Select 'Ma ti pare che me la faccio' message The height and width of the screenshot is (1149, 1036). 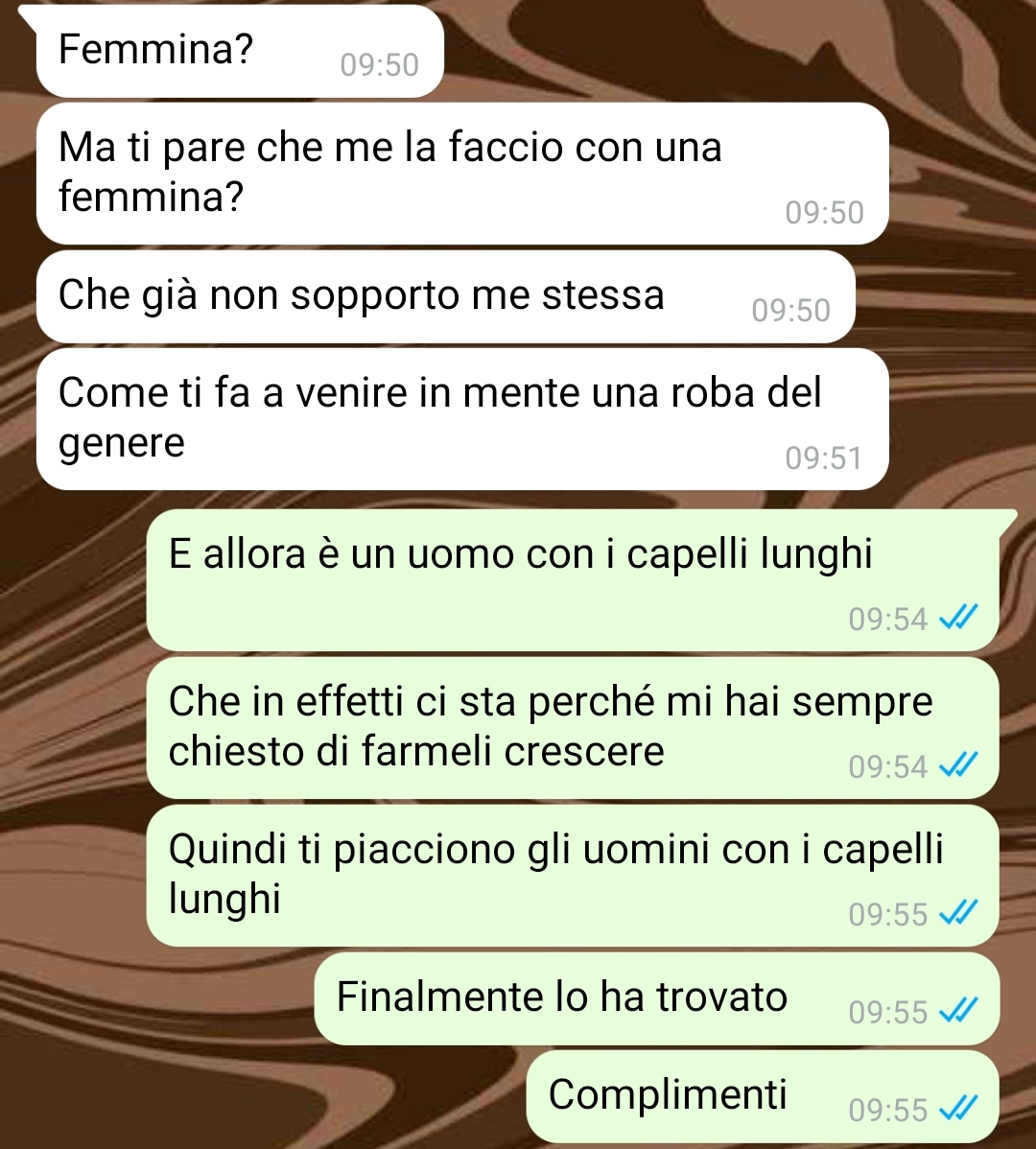(x=462, y=174)
